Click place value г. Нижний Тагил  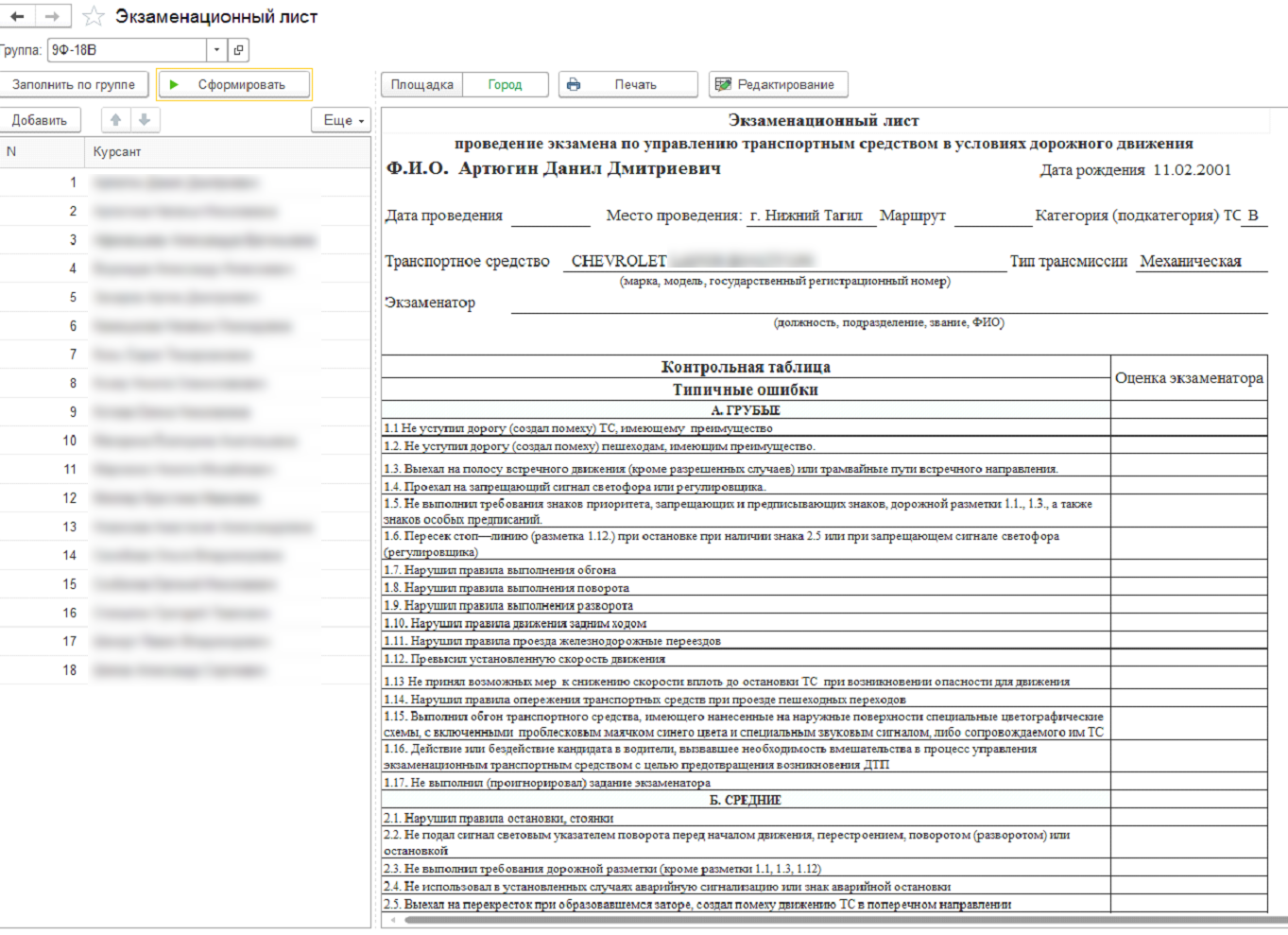tap(806, 216)
